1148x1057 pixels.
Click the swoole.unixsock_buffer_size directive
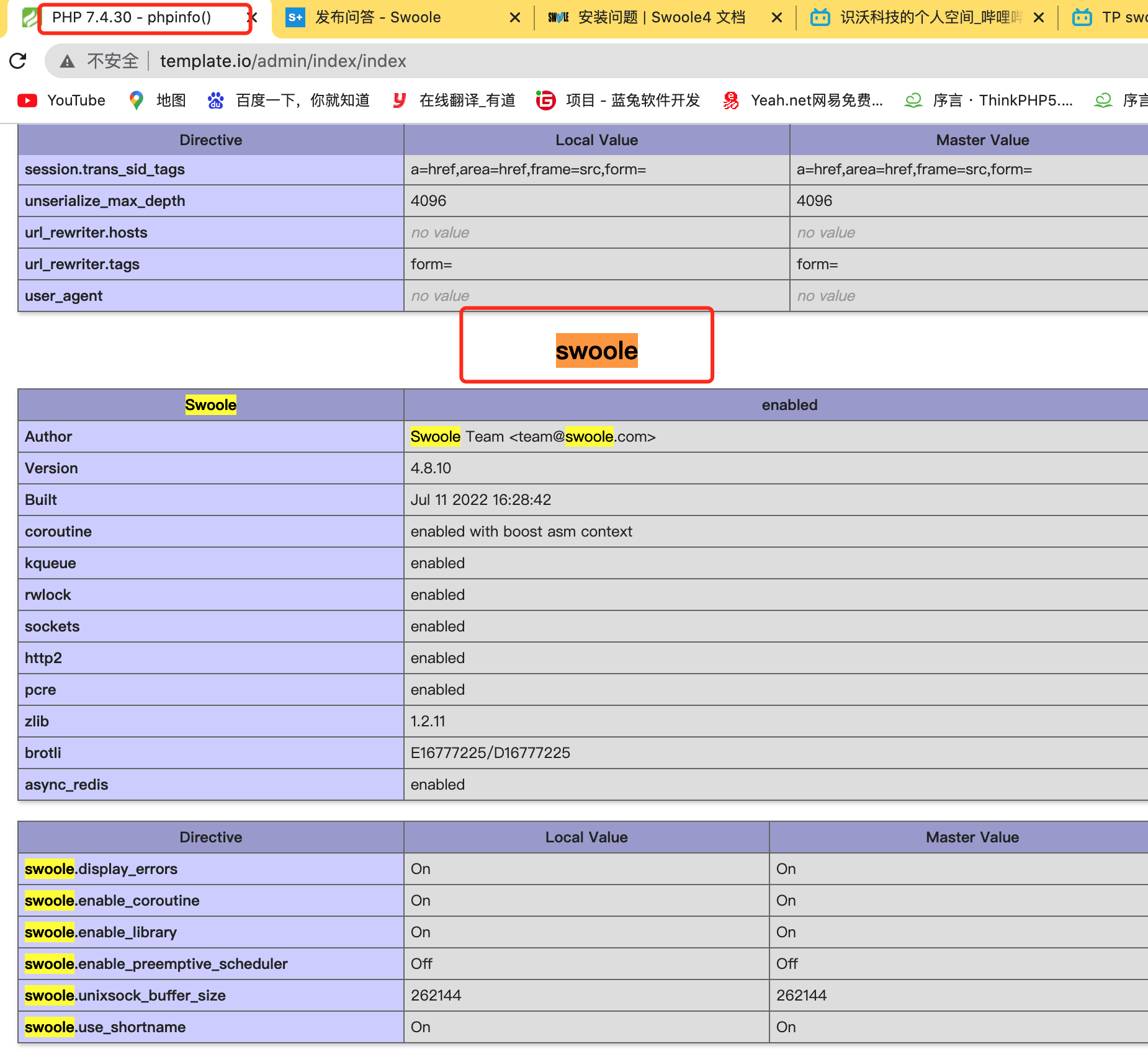click(x=125, y=996)
